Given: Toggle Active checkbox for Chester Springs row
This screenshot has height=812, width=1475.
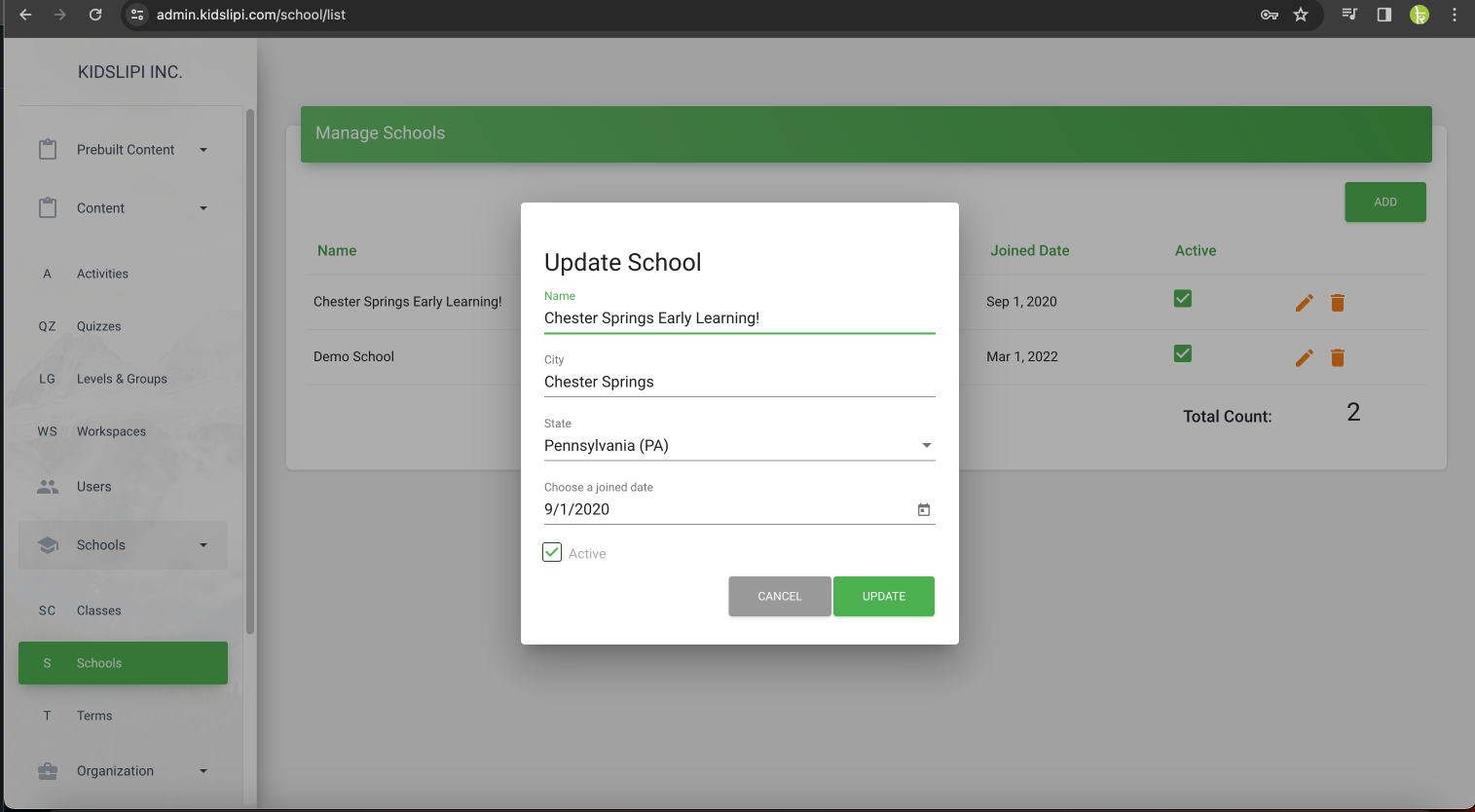Looking at the screenshot, I should point(1183,299).
